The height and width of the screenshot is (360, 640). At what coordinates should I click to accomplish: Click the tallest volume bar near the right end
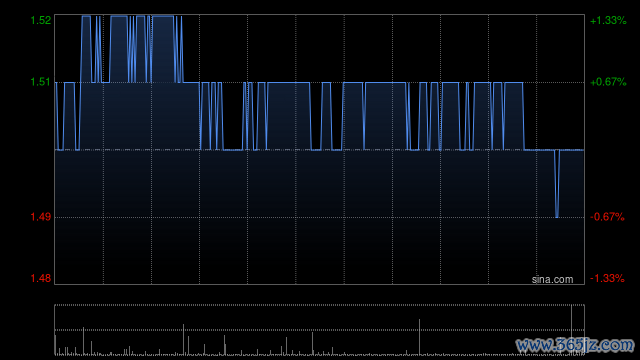click(x=571, y=329)
